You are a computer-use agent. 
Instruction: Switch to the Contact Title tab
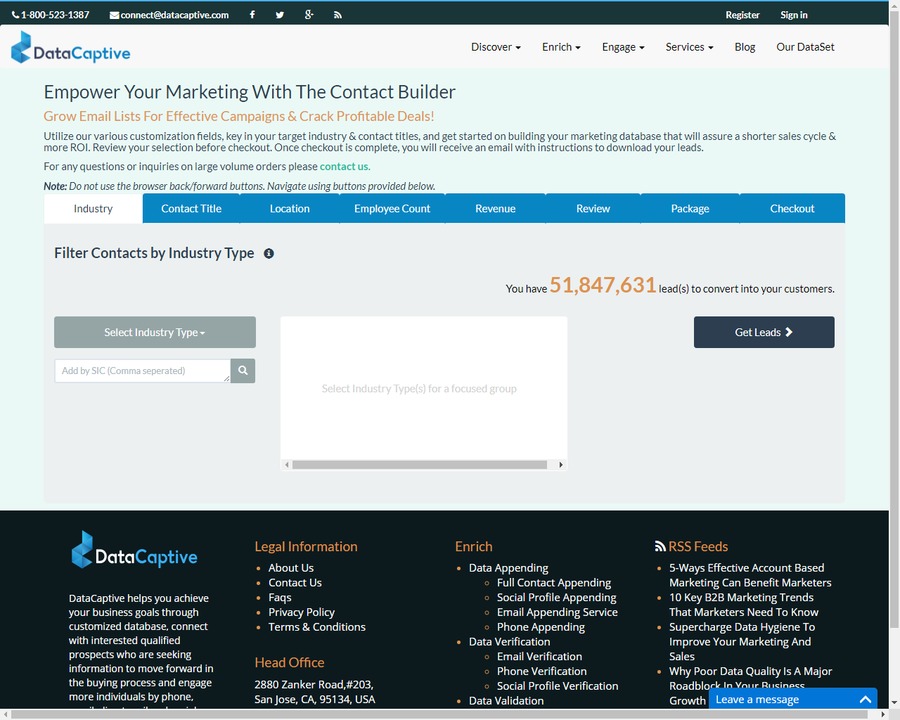click(x=191, y=208)
